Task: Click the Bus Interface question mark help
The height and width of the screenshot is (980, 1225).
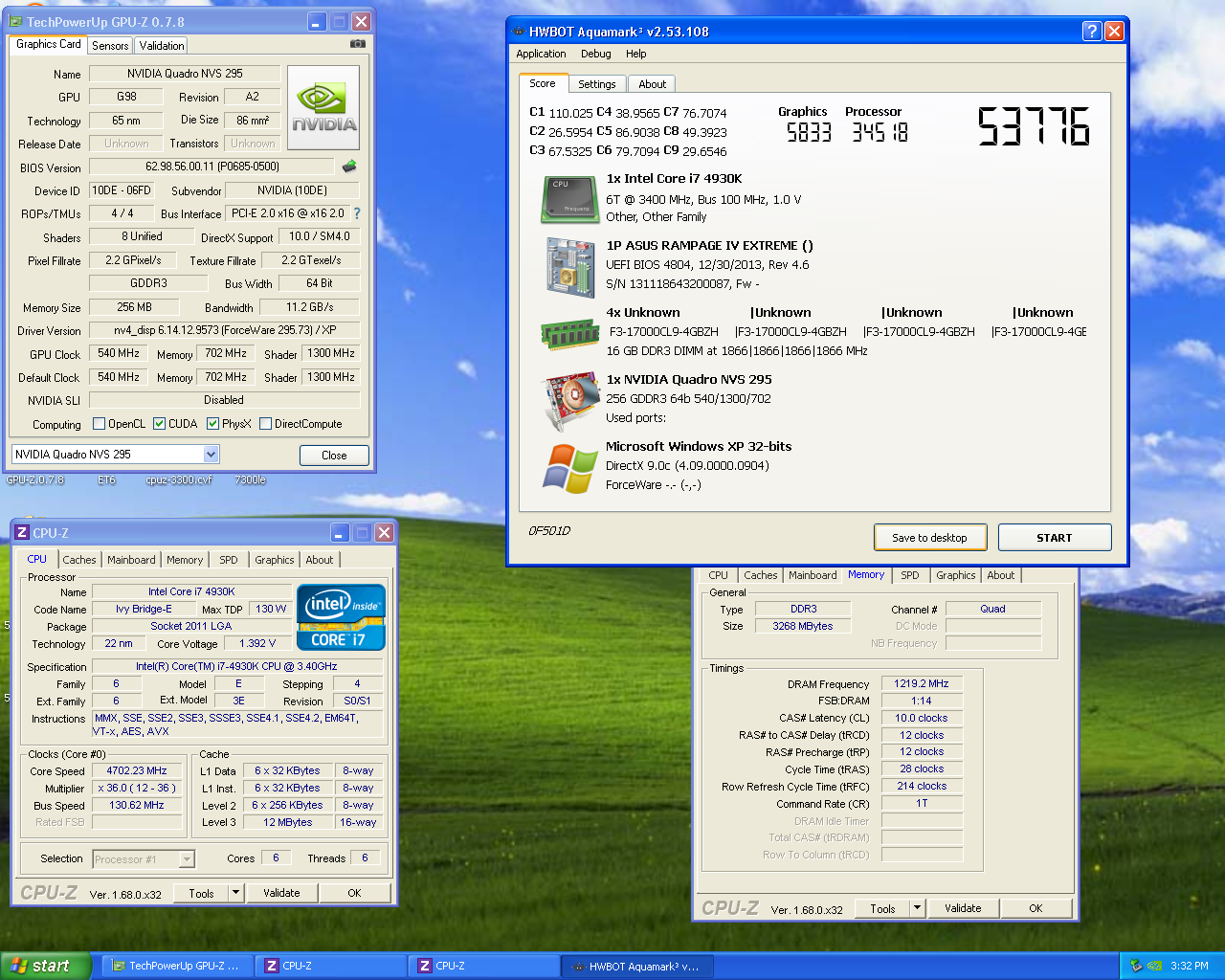Action: pos(357,213)
